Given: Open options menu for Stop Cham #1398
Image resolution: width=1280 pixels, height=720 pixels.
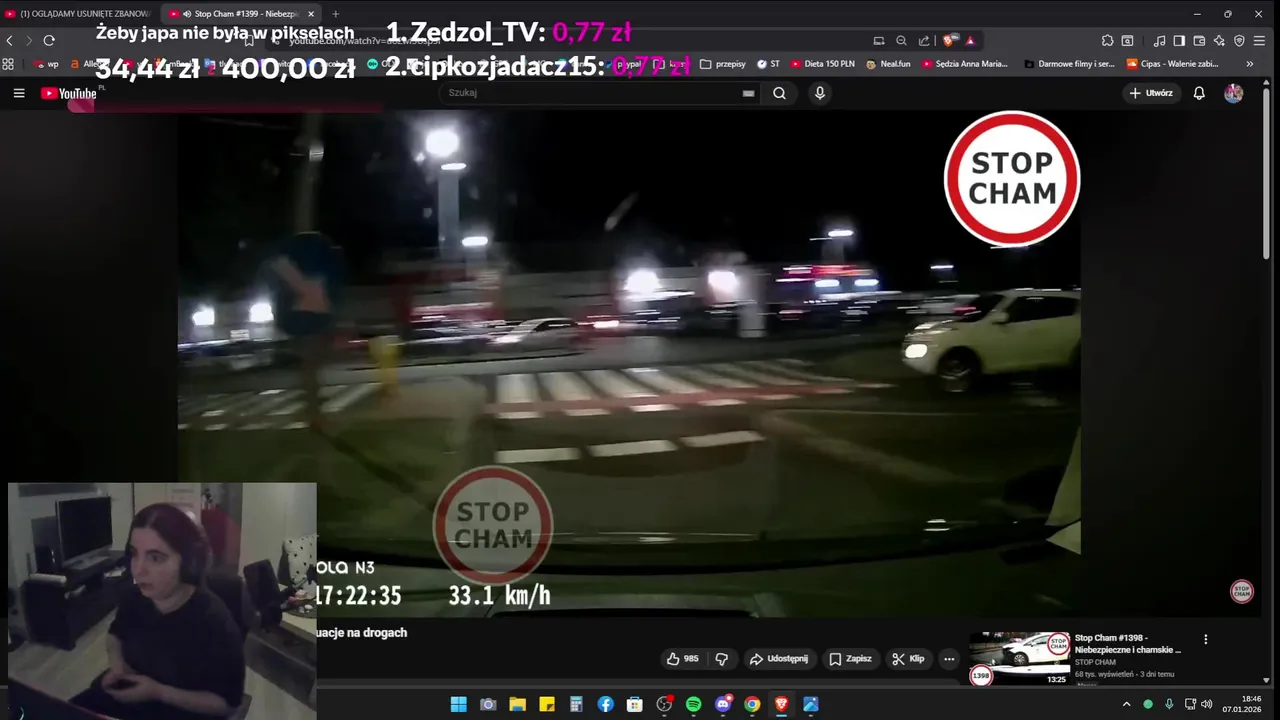Looking at the screenshot, I should [x=1206, y=639].
